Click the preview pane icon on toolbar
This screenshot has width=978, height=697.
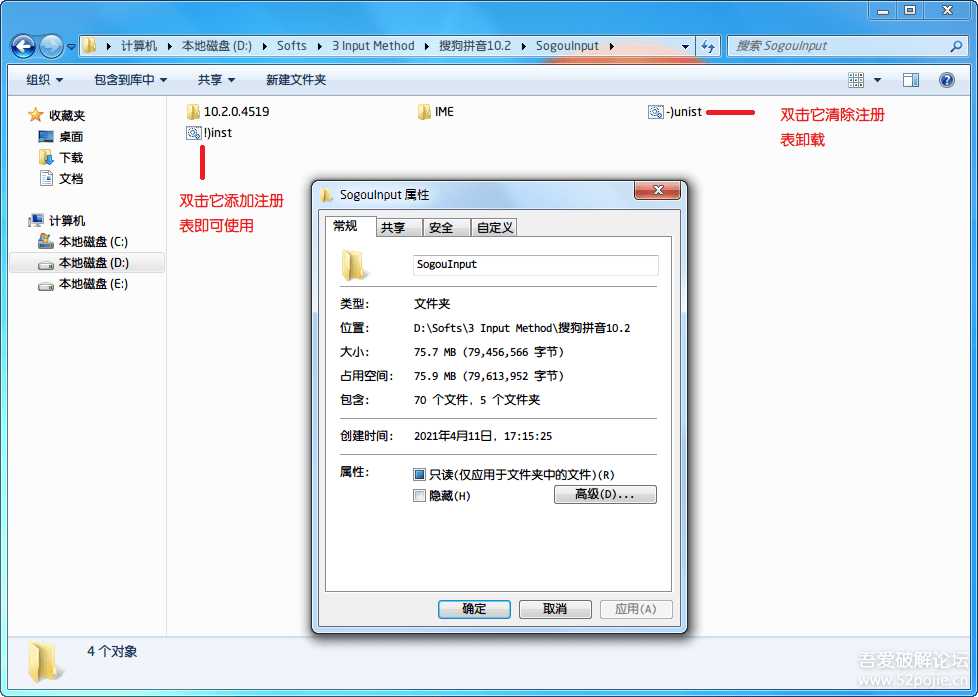tap(911, 79)
